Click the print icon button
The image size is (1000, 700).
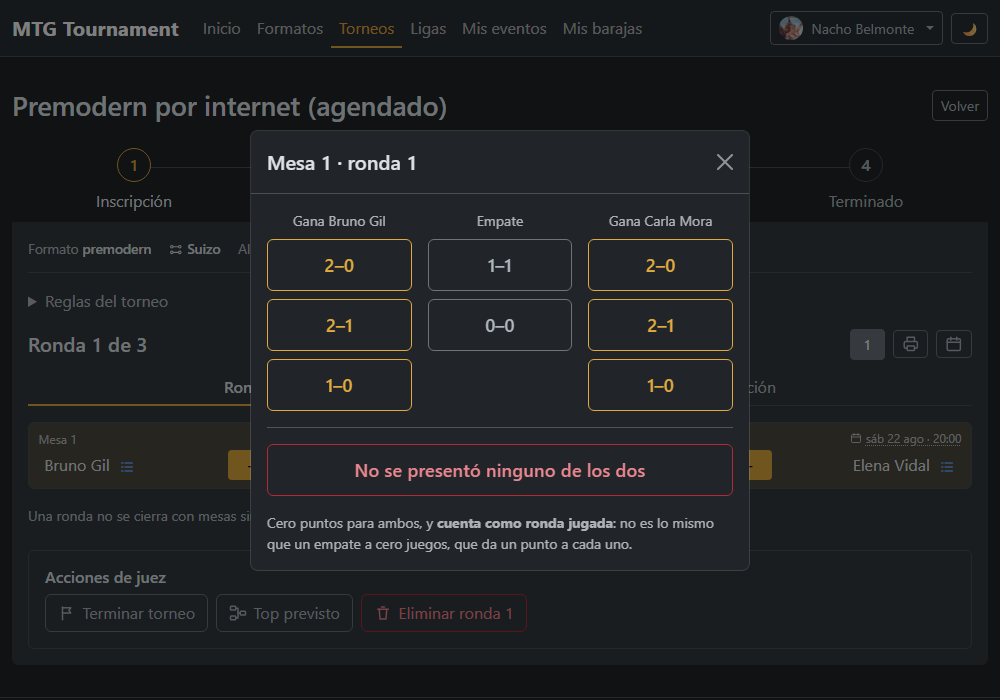[910, 344]
